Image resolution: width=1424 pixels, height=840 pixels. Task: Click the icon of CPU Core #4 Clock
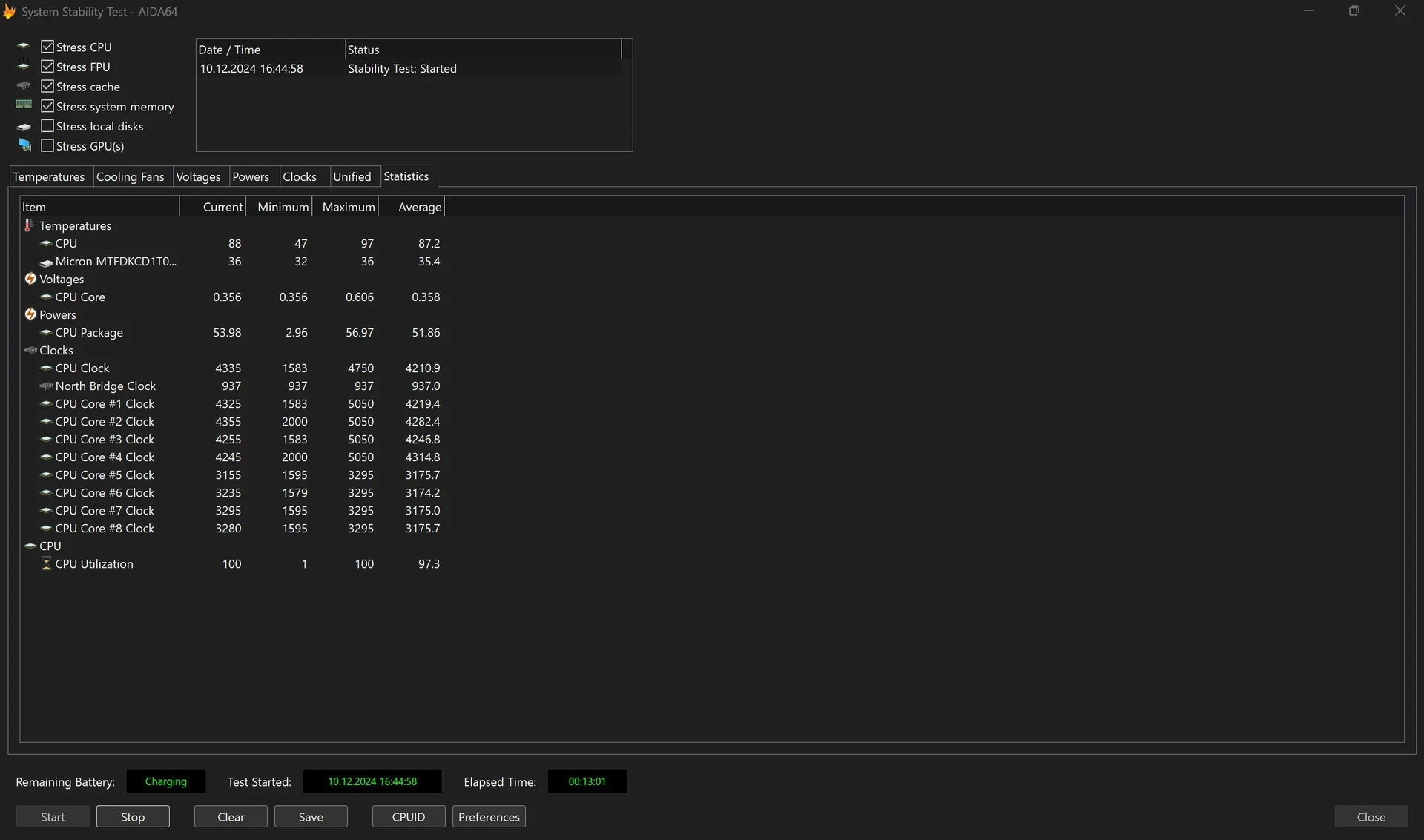click(46, 456)
